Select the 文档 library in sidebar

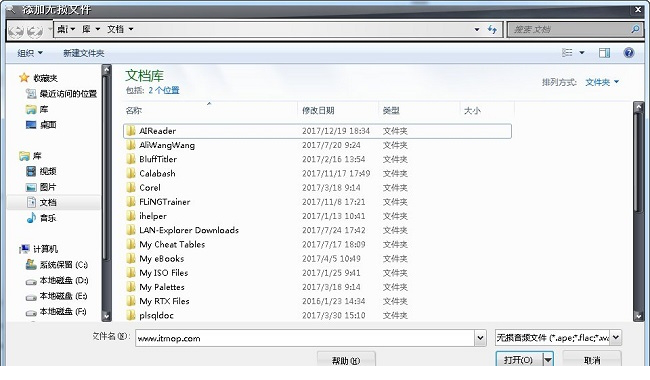click(x=41, y=202)
